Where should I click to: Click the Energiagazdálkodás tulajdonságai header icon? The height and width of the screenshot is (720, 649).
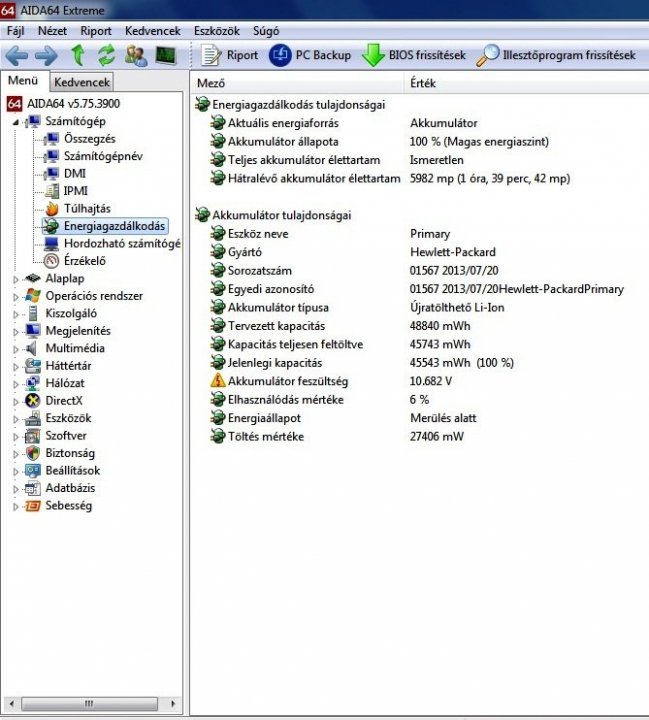click(202, 104)
